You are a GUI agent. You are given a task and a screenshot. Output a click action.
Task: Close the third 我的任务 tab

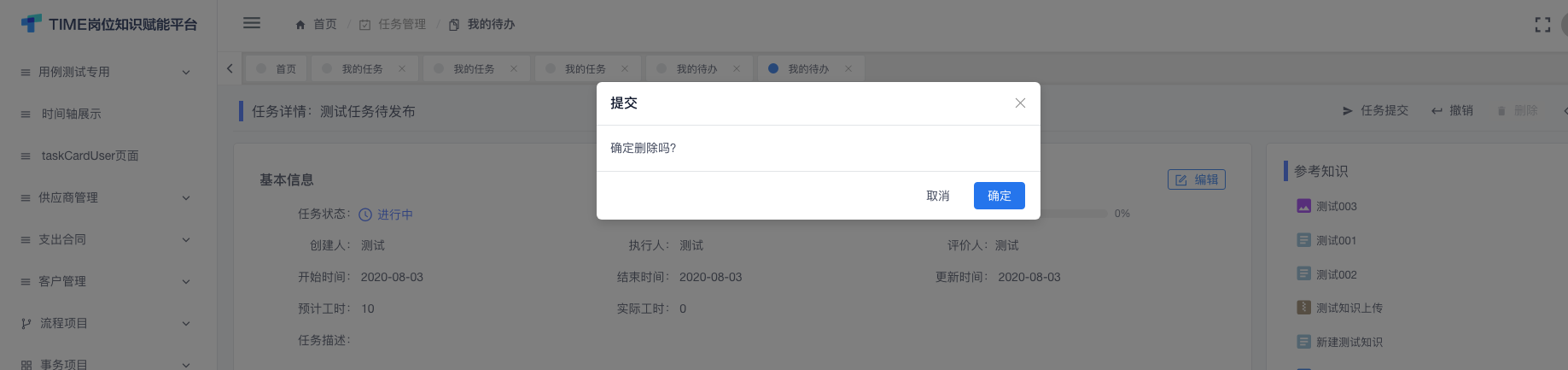[625, 69]
